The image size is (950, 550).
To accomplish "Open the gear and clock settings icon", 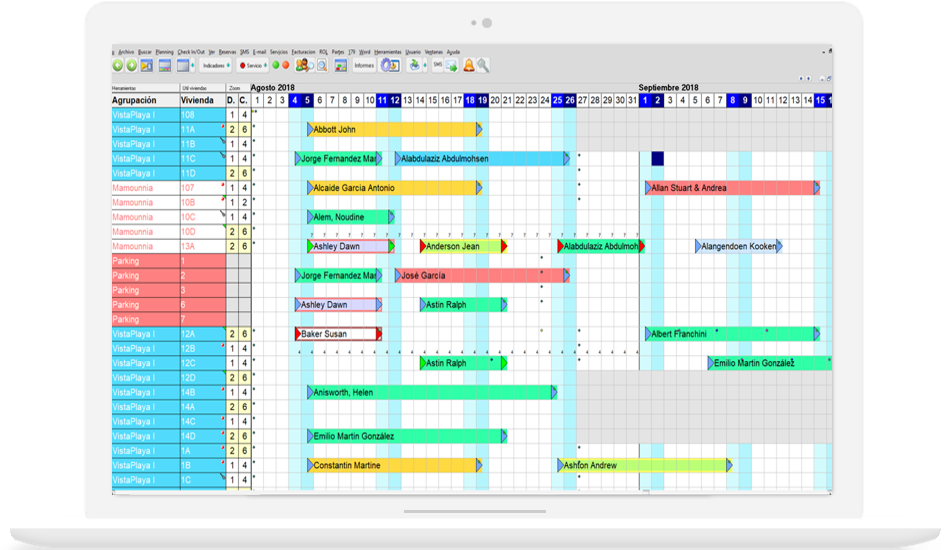I will click(390, 65).
